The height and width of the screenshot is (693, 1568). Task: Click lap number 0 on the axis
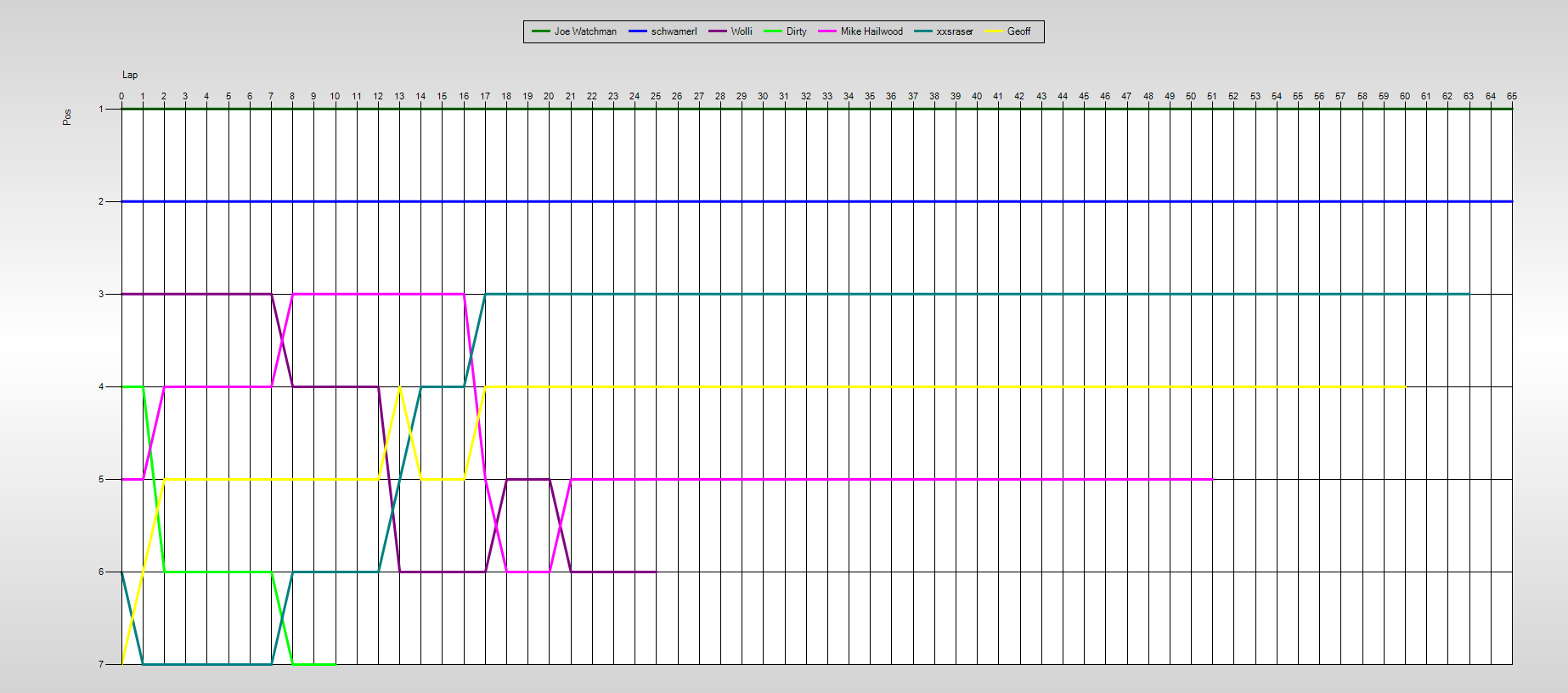tap(121, 96)
